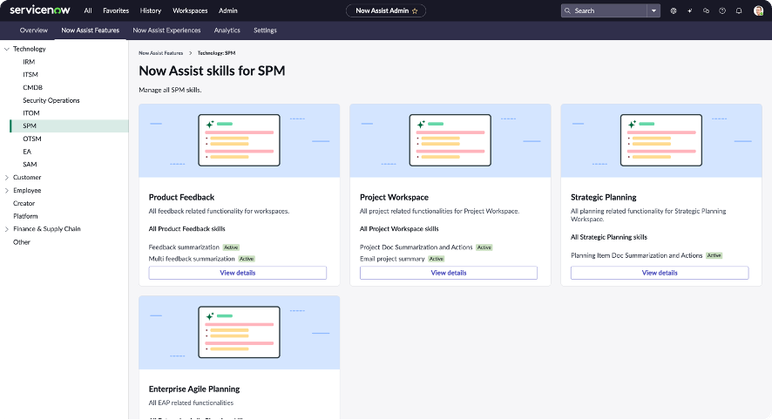This screenshot has height=420, width=772.
Task: Open the chat bubbles icon
Action: pos(706,11)
